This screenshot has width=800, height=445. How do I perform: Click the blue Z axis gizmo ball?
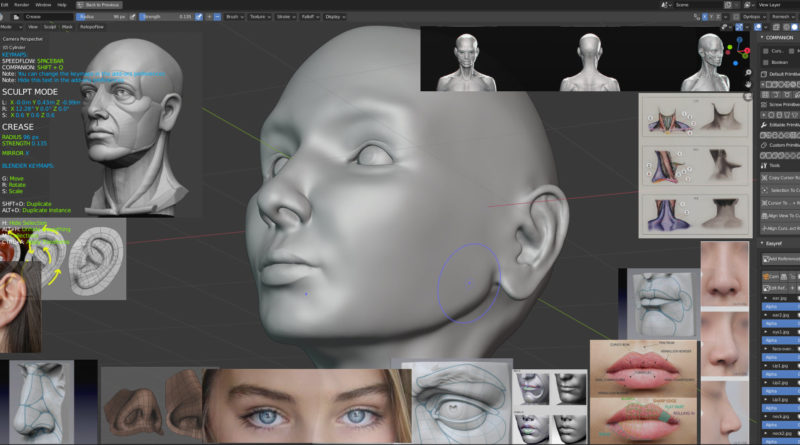pos(739,39)
